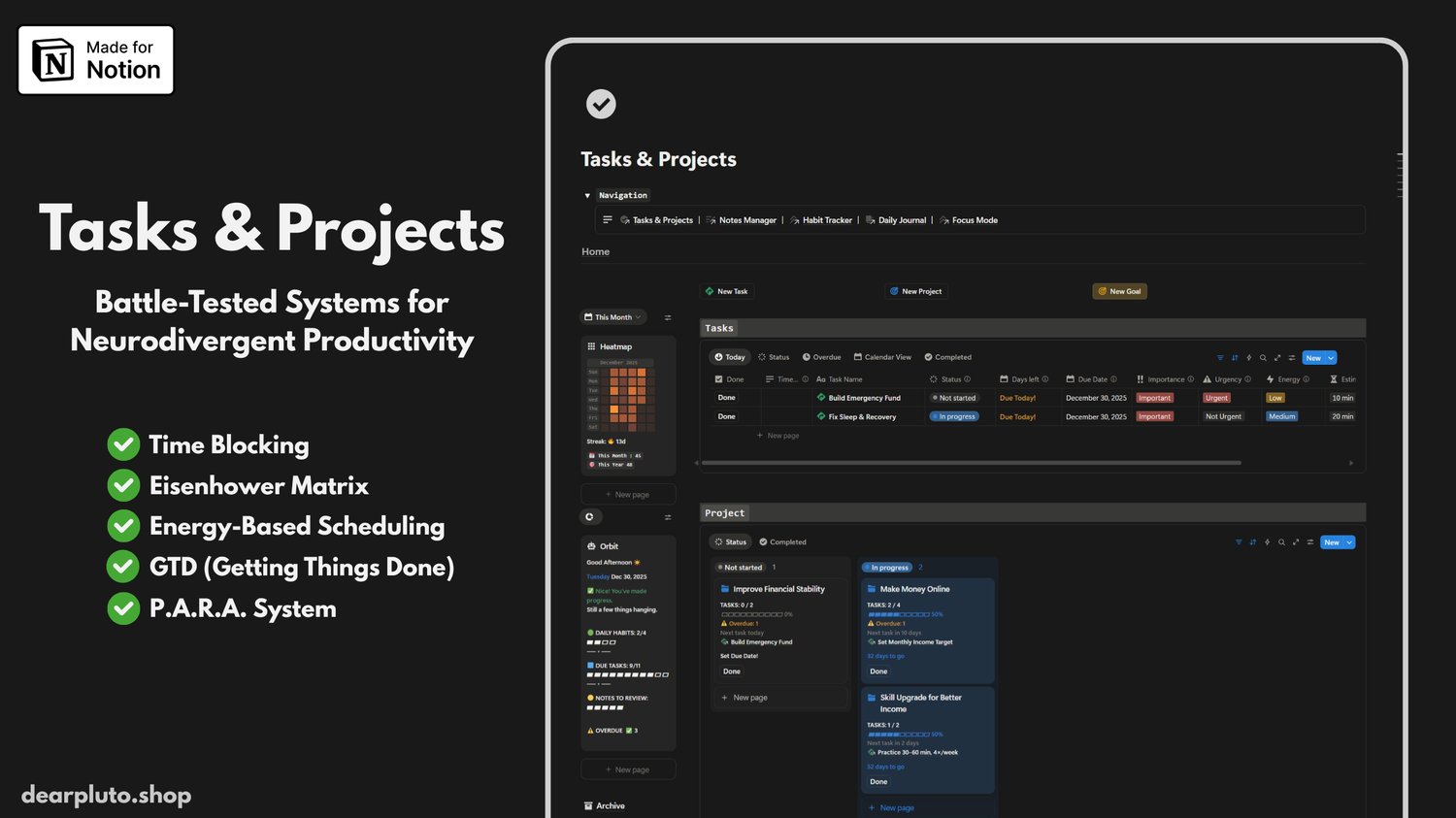Click the New Task button
The width and height of the screenshot is (1456, 818).
pyautogui.click(x=726, y=291)
